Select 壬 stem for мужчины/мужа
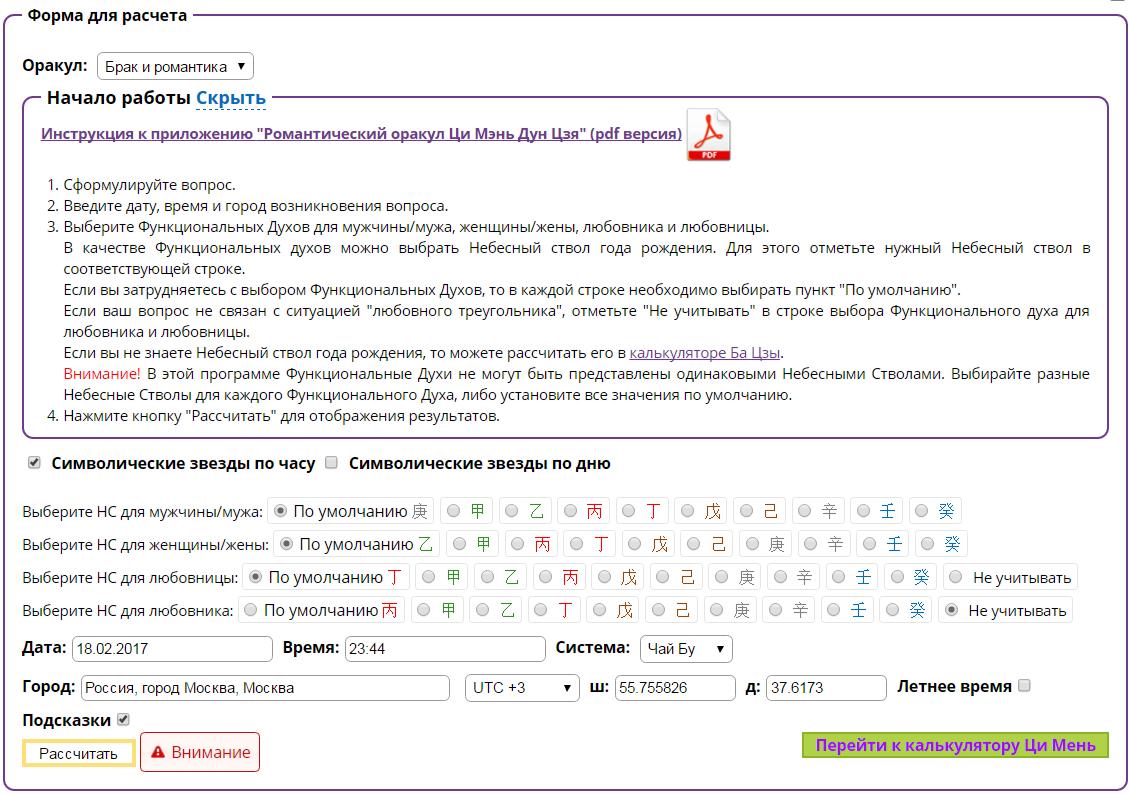Viewport: 1129px width, 794px height. (863, 510)
